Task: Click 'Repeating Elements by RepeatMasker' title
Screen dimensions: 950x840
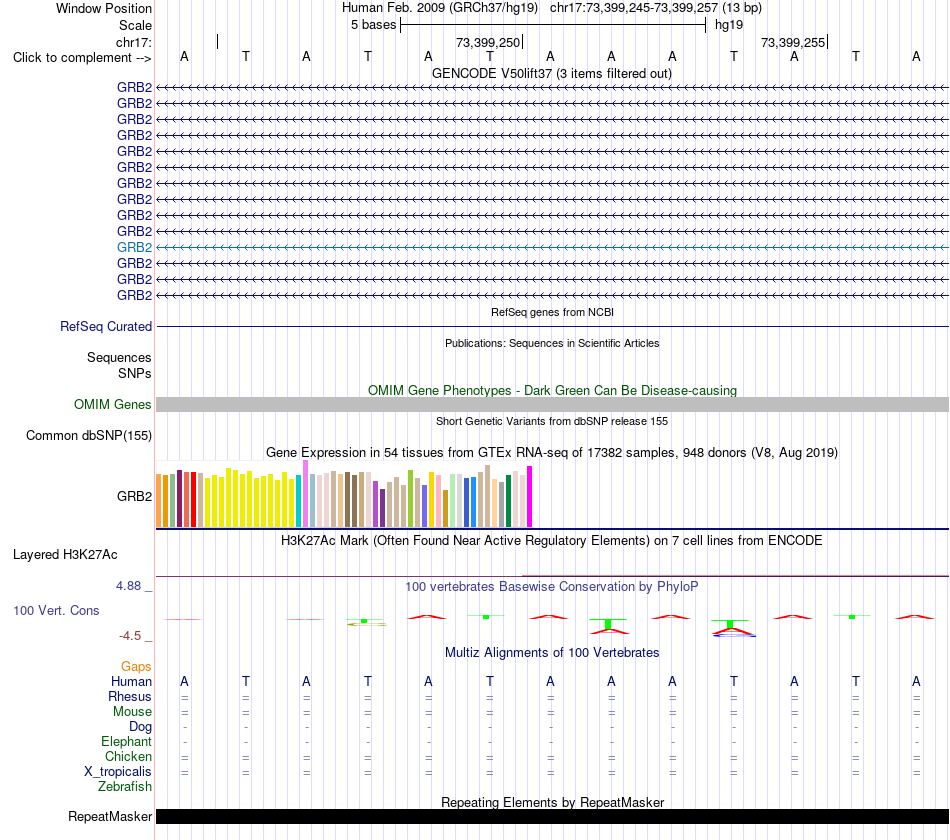Action: pos(553,802)
